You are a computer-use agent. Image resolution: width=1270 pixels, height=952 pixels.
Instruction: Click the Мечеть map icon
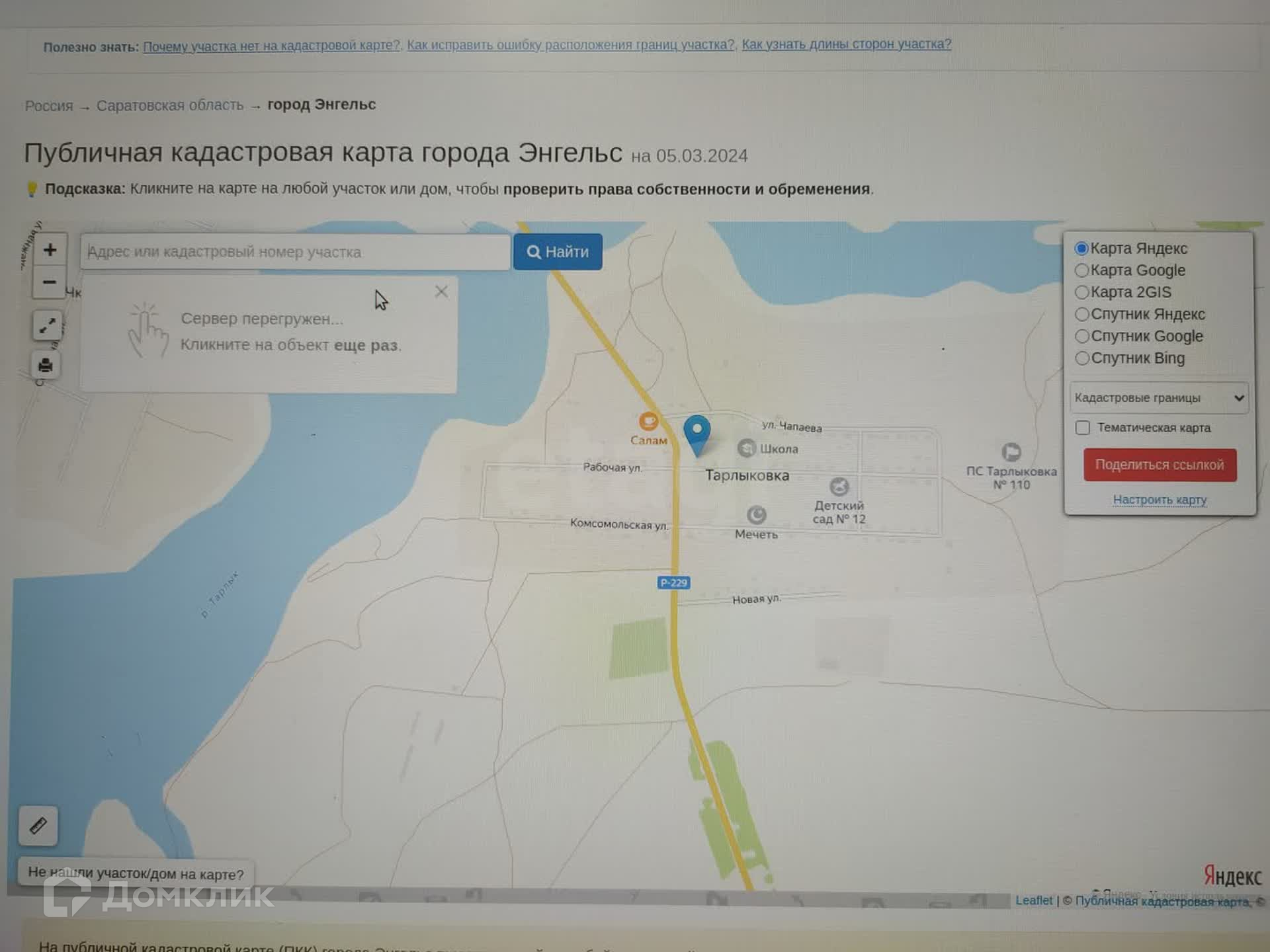756,514
